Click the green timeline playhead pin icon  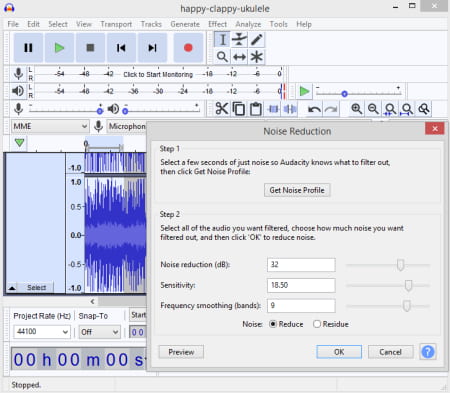click(x=20, y=143)
